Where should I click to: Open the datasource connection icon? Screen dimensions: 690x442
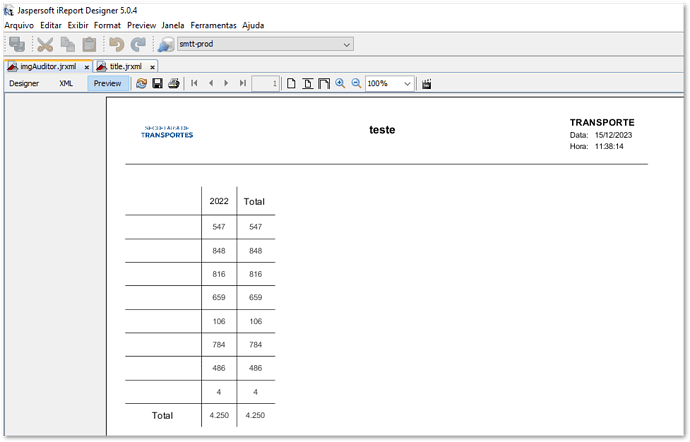166,44
